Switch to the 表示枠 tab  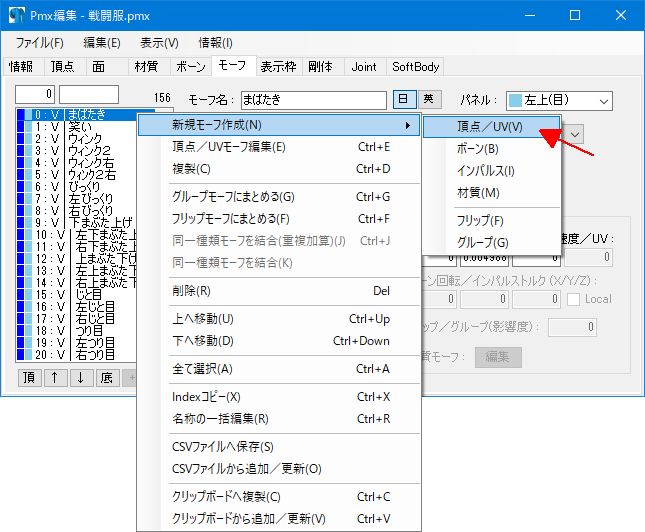(278, 67)
